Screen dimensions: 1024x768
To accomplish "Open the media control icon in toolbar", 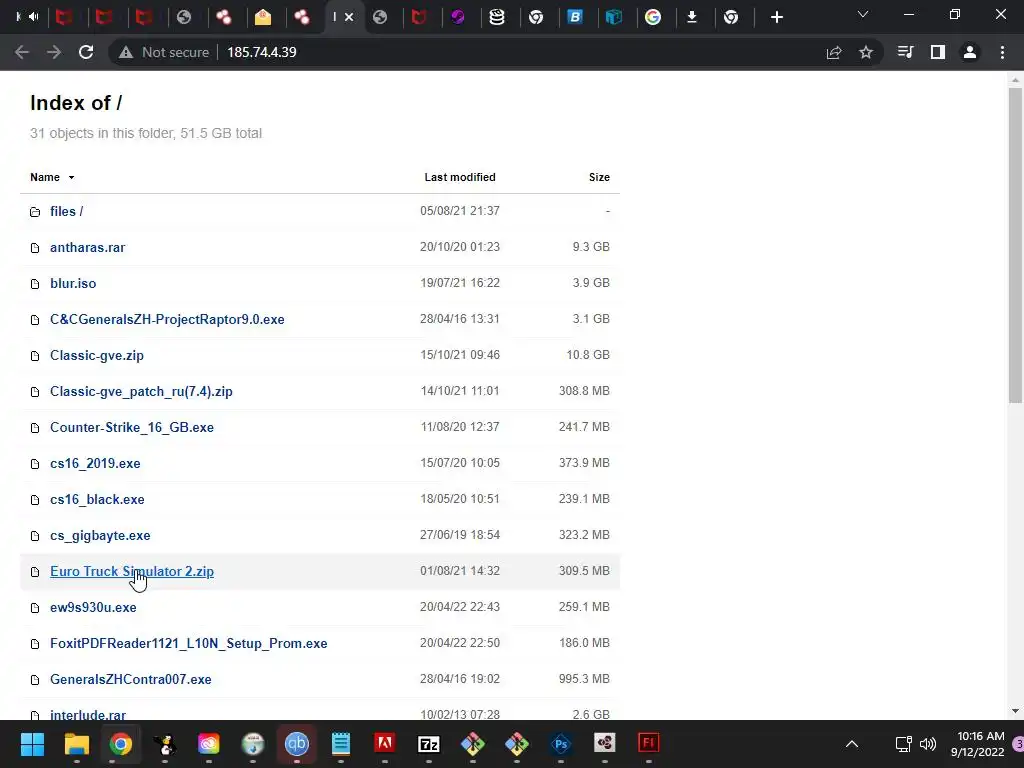I will tap(905, 52).
